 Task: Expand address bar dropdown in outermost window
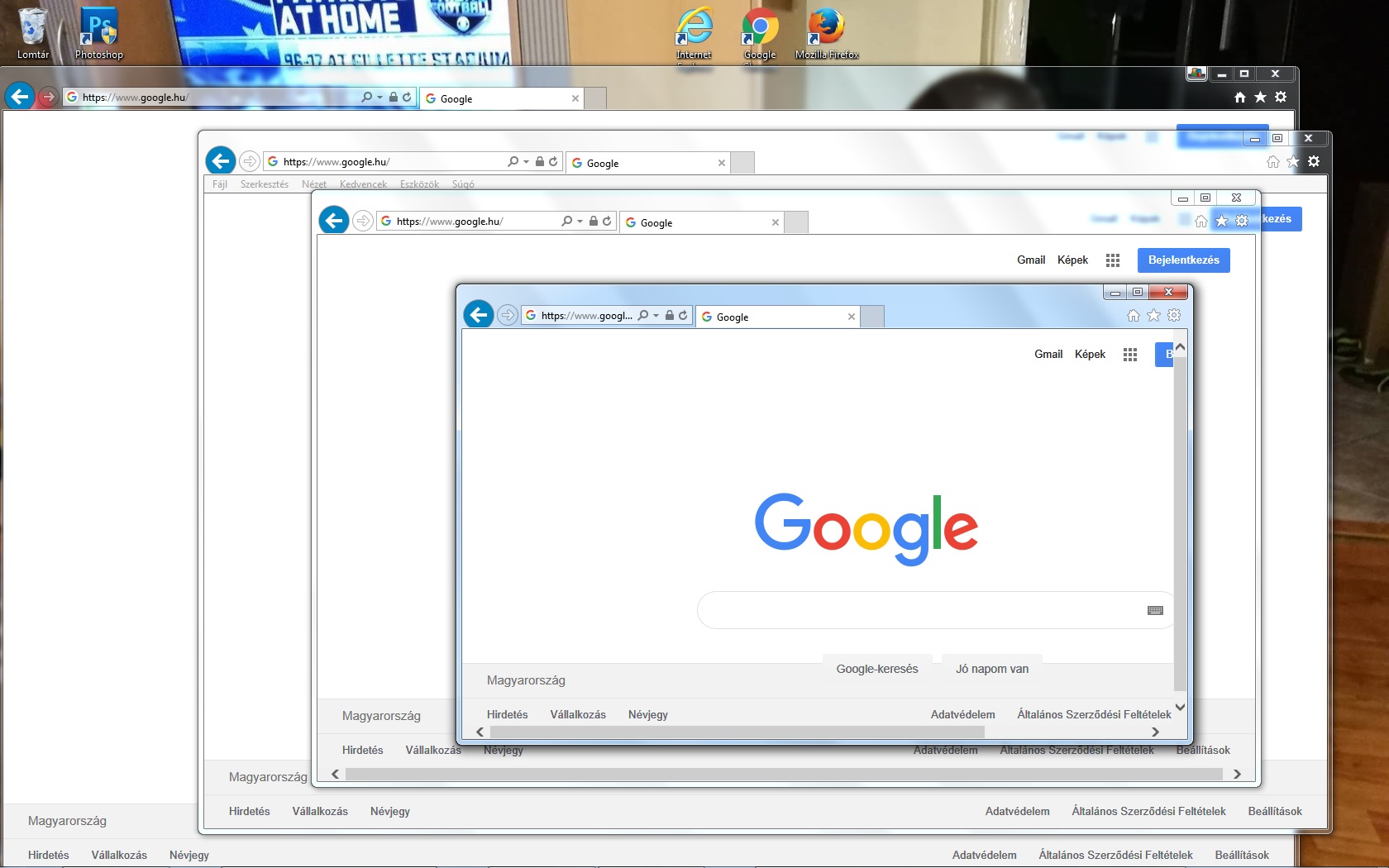point(380,98)
